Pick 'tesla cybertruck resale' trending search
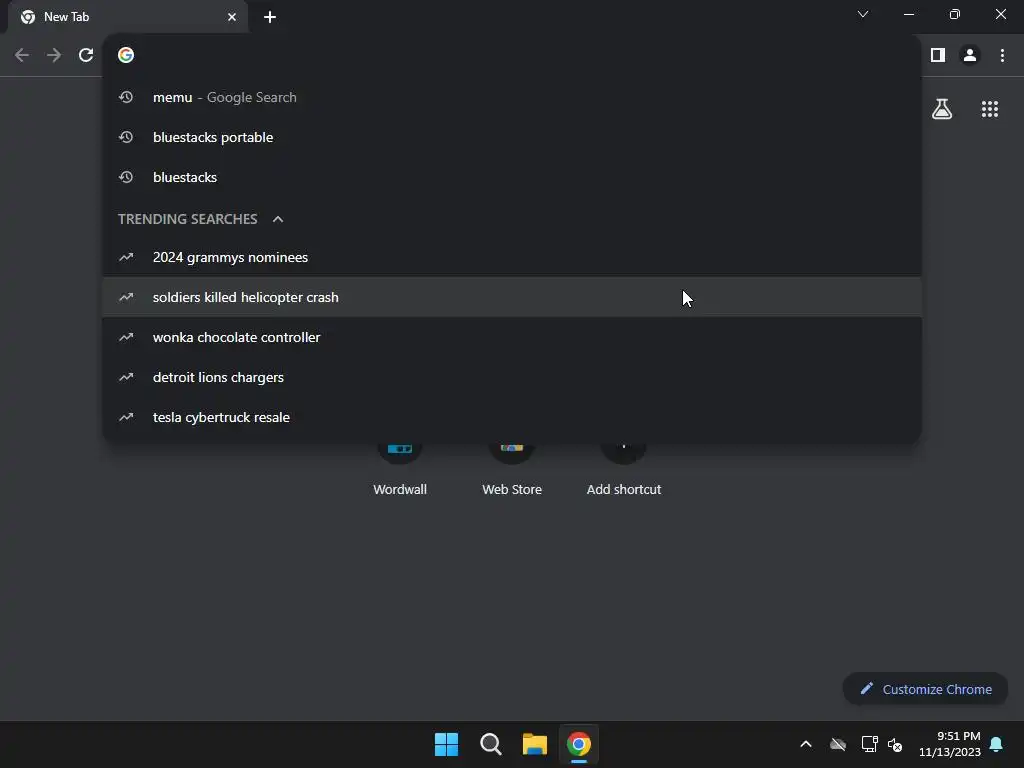 512,417
